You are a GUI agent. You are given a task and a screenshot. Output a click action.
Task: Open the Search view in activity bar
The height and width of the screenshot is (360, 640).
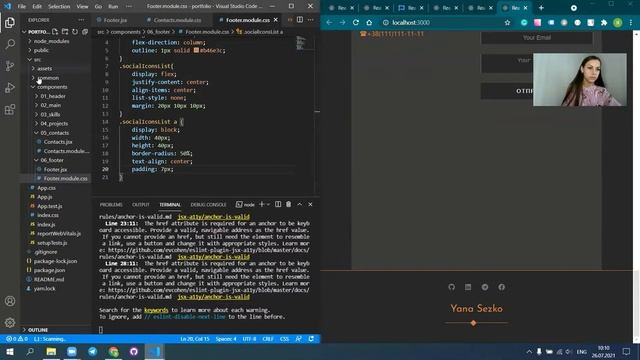10,44
